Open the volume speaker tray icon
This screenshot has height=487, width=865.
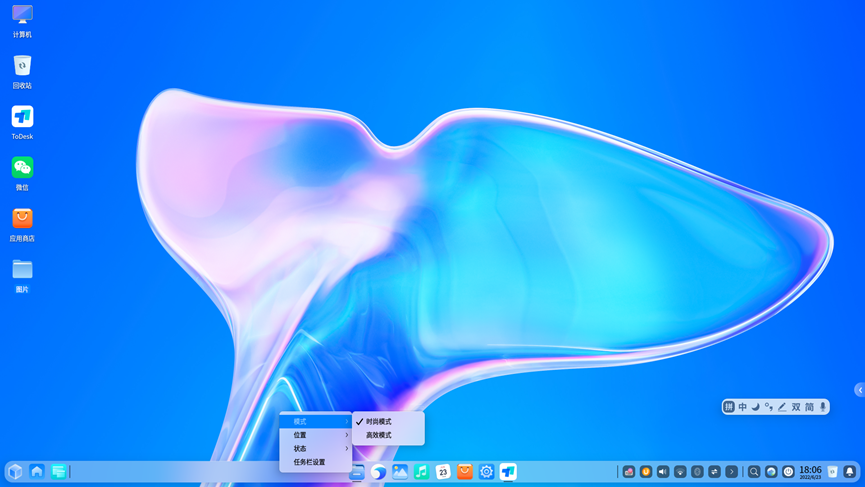[x=663, y=472]
